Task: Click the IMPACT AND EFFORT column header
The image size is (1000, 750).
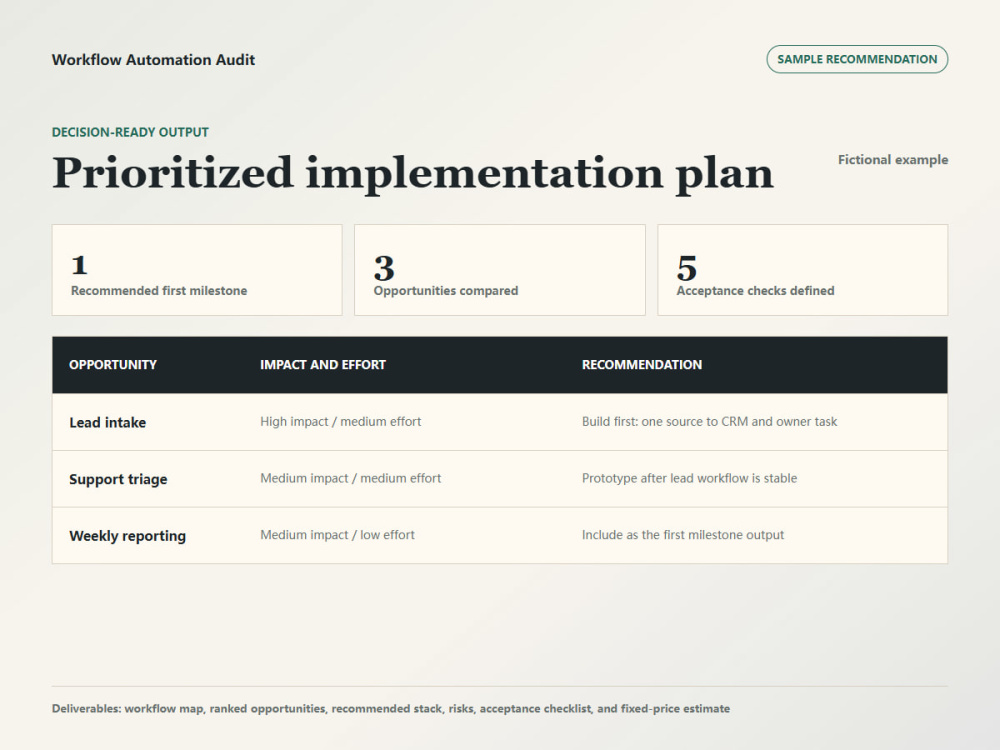Action: coord(323,365)
